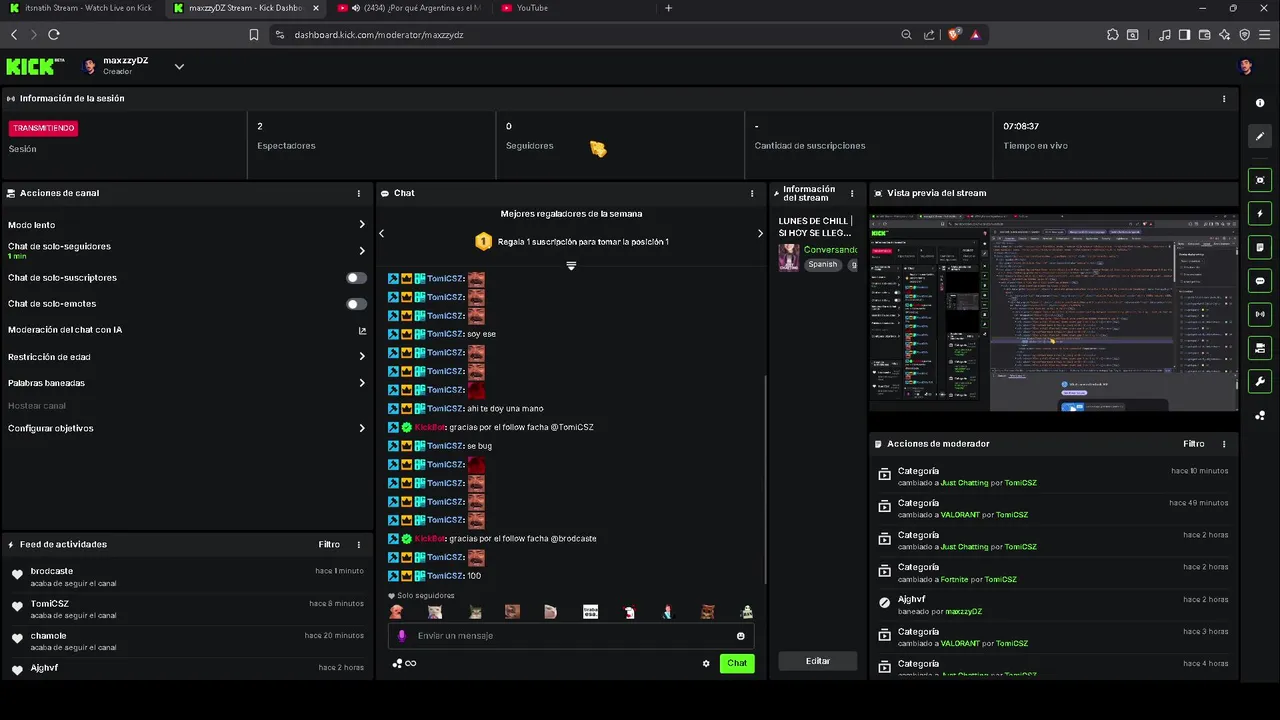This screenshot has height=720, width=1280.
Task: Open Feed de actividades three-dot menu
Action: 359,545
